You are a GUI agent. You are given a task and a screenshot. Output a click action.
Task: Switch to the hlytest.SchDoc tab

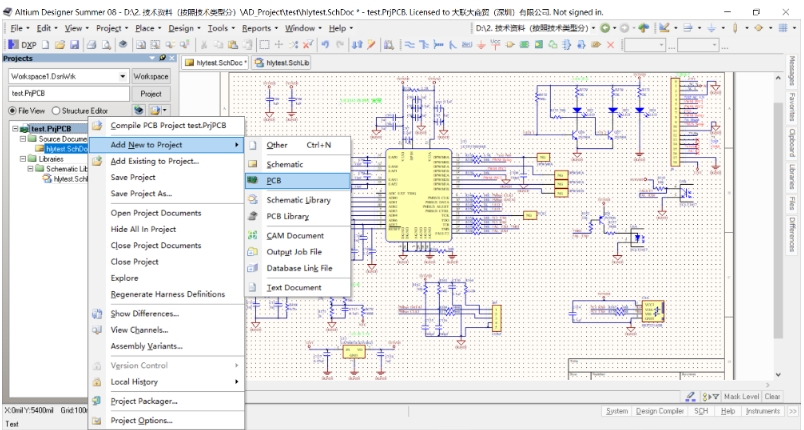click(215, 63)
